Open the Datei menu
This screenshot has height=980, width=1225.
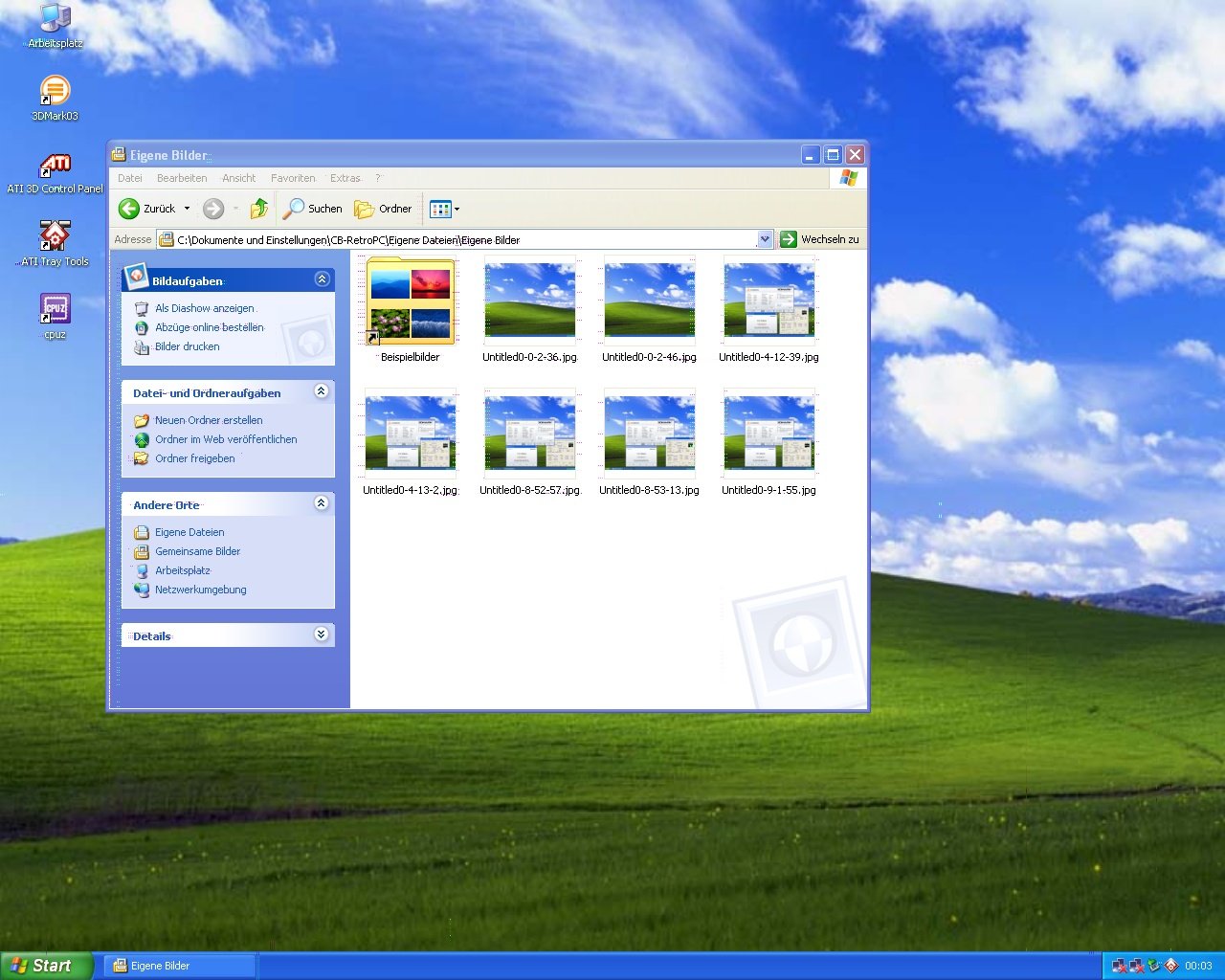(x=130, y=178)
